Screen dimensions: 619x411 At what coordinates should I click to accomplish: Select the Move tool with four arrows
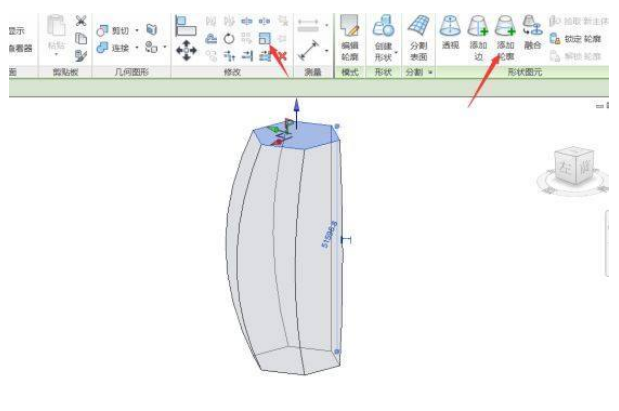pyautogui.click(x=186, y=50)
